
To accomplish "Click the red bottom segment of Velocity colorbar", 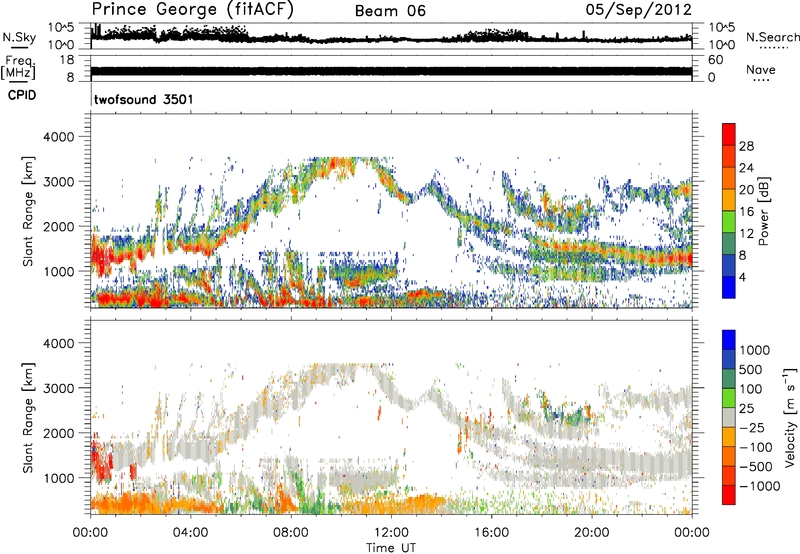I will point(729,495).
